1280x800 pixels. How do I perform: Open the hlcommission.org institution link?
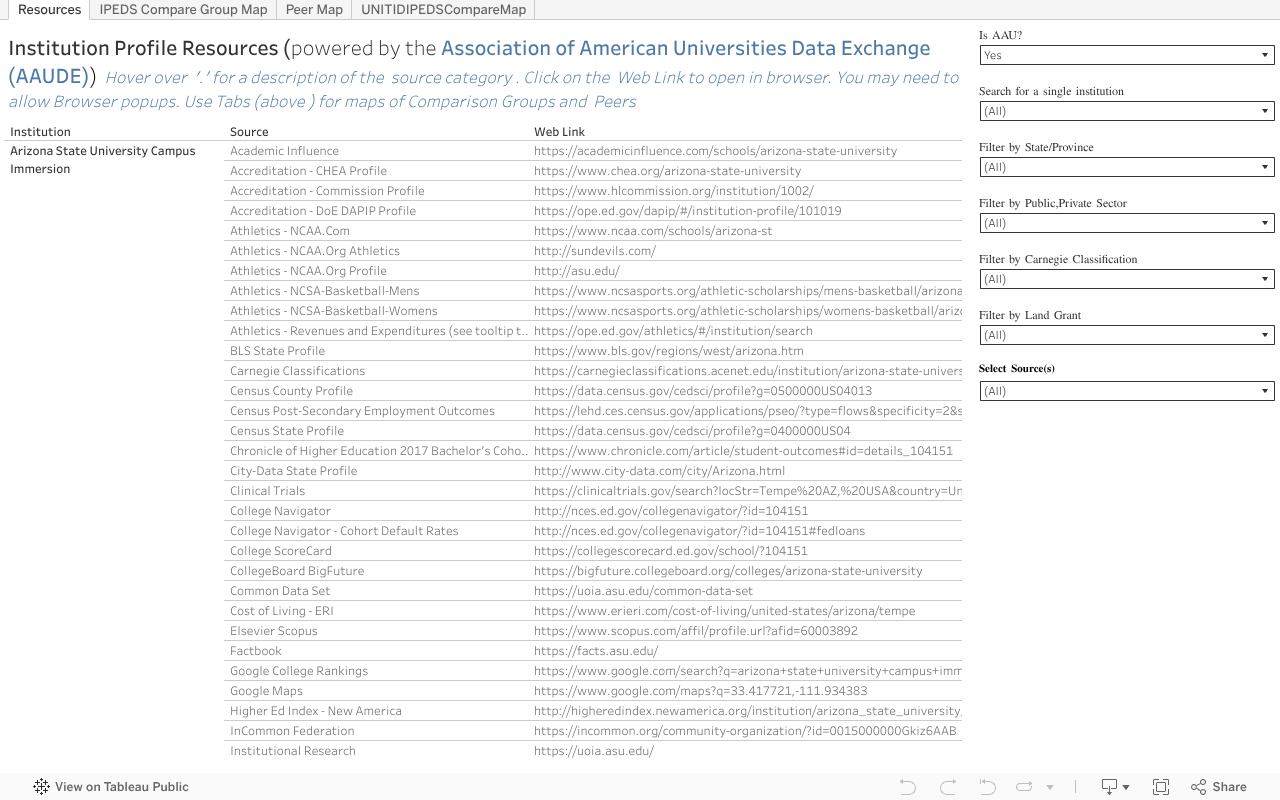[x=674, y=191]
